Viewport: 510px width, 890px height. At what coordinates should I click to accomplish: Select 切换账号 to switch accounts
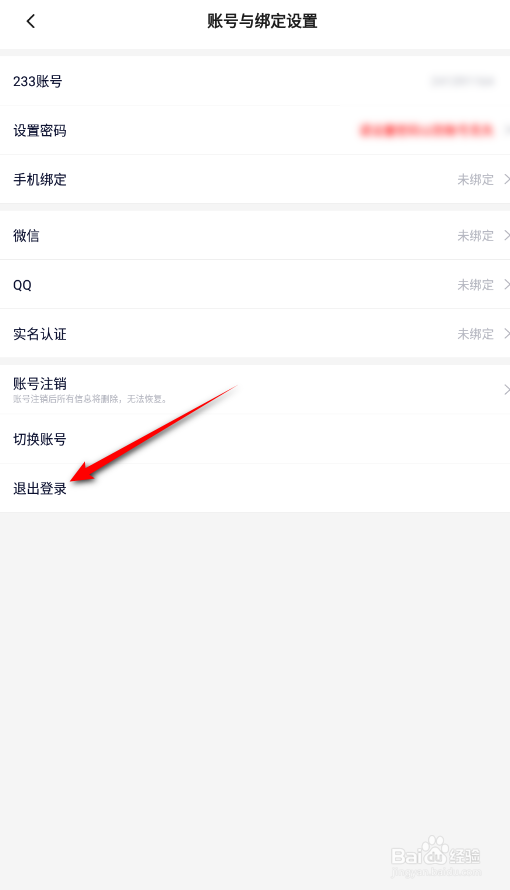[x=255, y=439]
